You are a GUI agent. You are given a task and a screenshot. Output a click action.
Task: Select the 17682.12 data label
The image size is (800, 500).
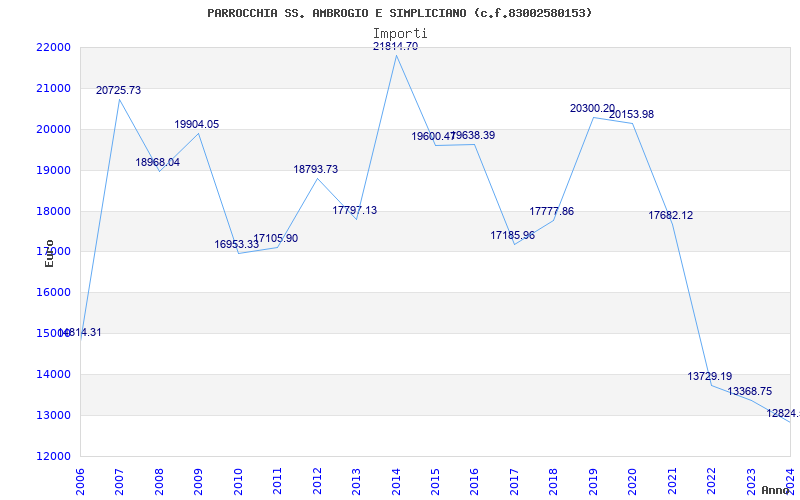[x=671, y=215]
